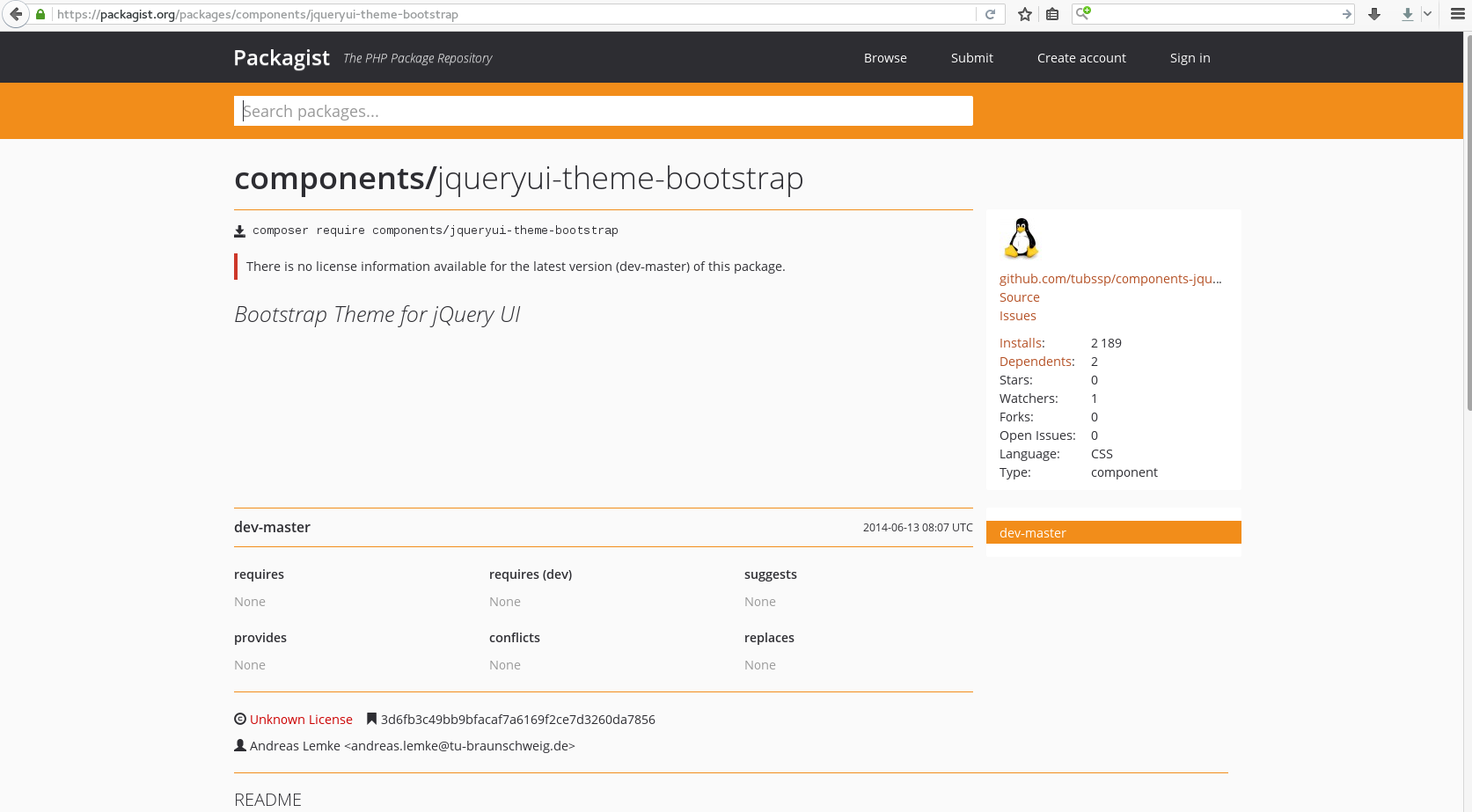1472x812 pixels.
Task: Open the bookmarks list icon
Action: click(x=1052, y=14)
